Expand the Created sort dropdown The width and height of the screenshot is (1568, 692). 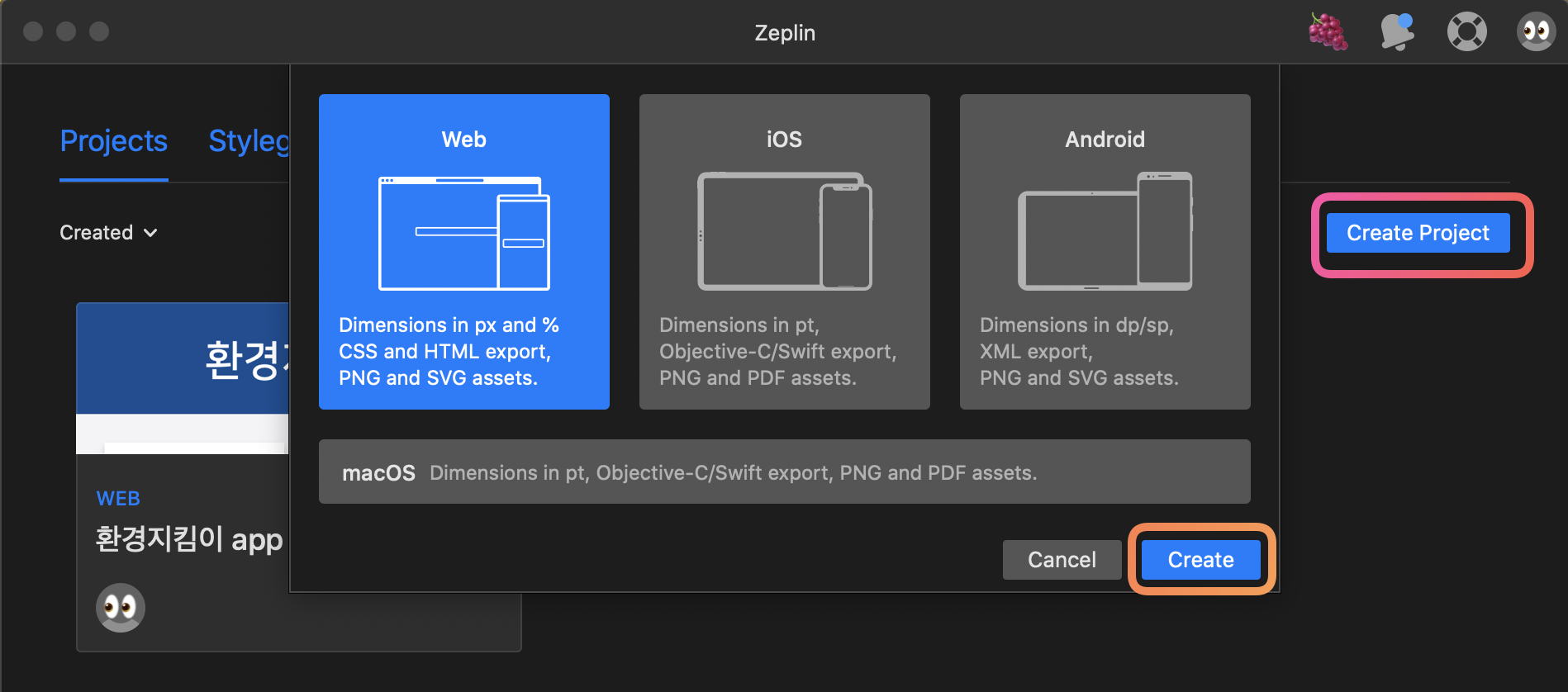[108, 233]
